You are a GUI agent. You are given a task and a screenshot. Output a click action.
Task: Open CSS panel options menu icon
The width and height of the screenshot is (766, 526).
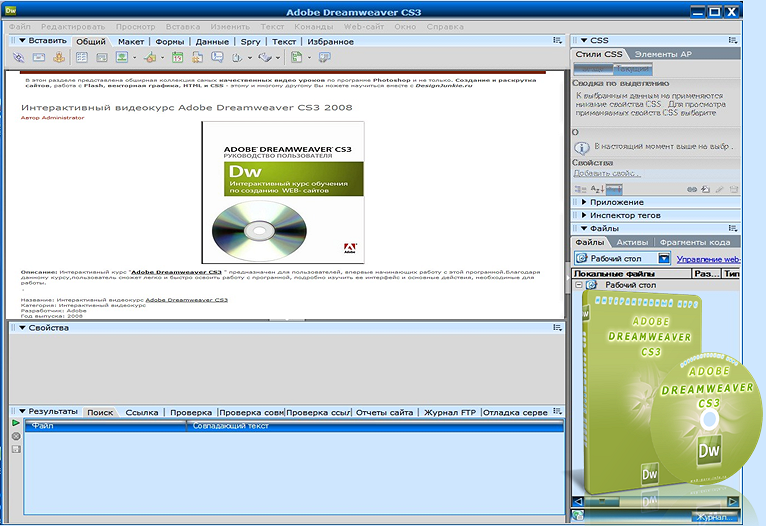(733, 40)
